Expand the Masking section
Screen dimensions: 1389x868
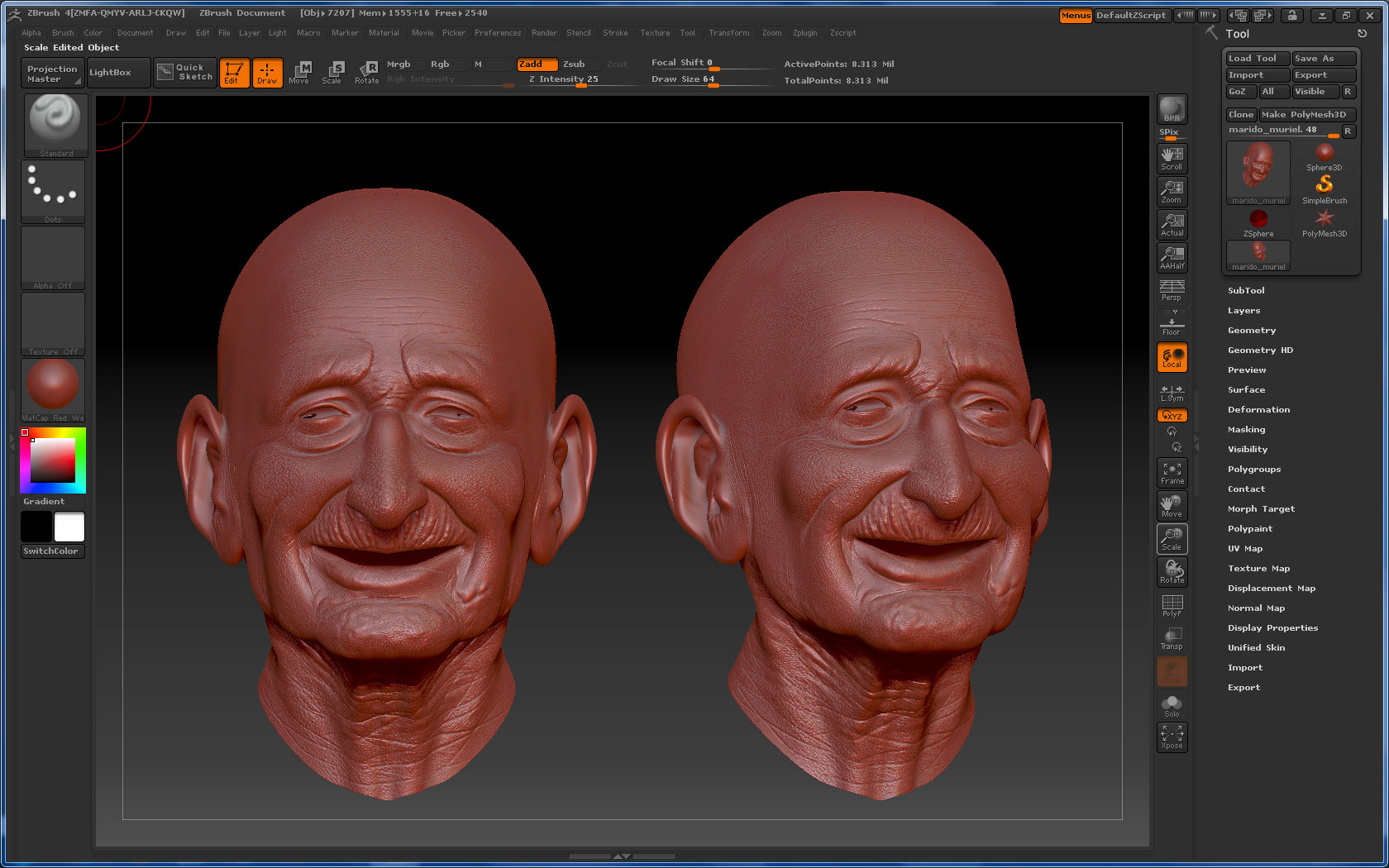(1246, 430)
